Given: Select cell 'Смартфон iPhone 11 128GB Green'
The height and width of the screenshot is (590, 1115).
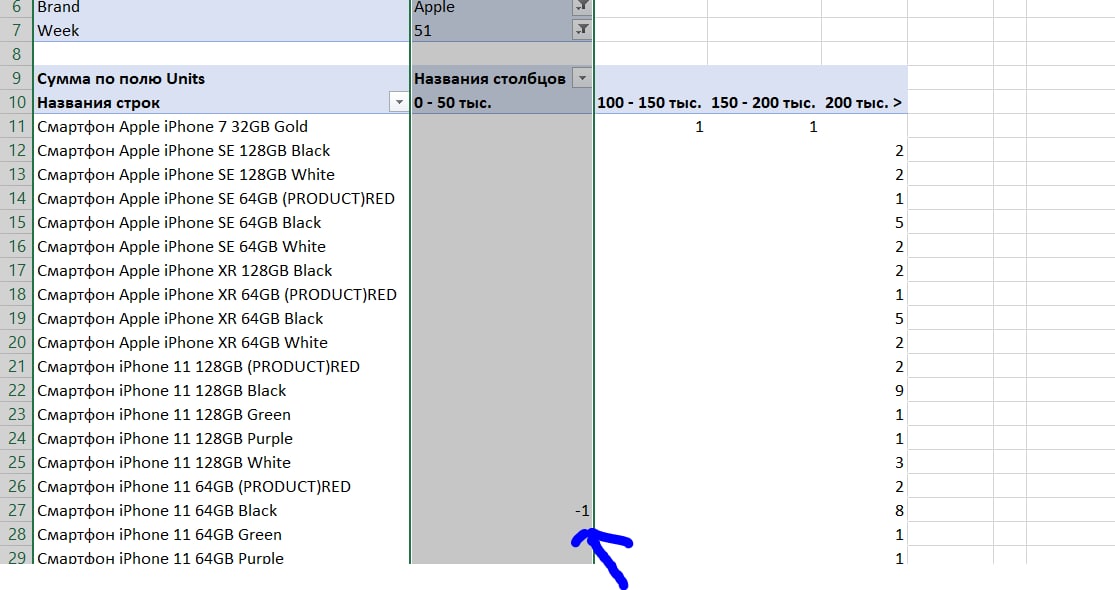Looking at the screenshot, I should (x=221, y=414).
